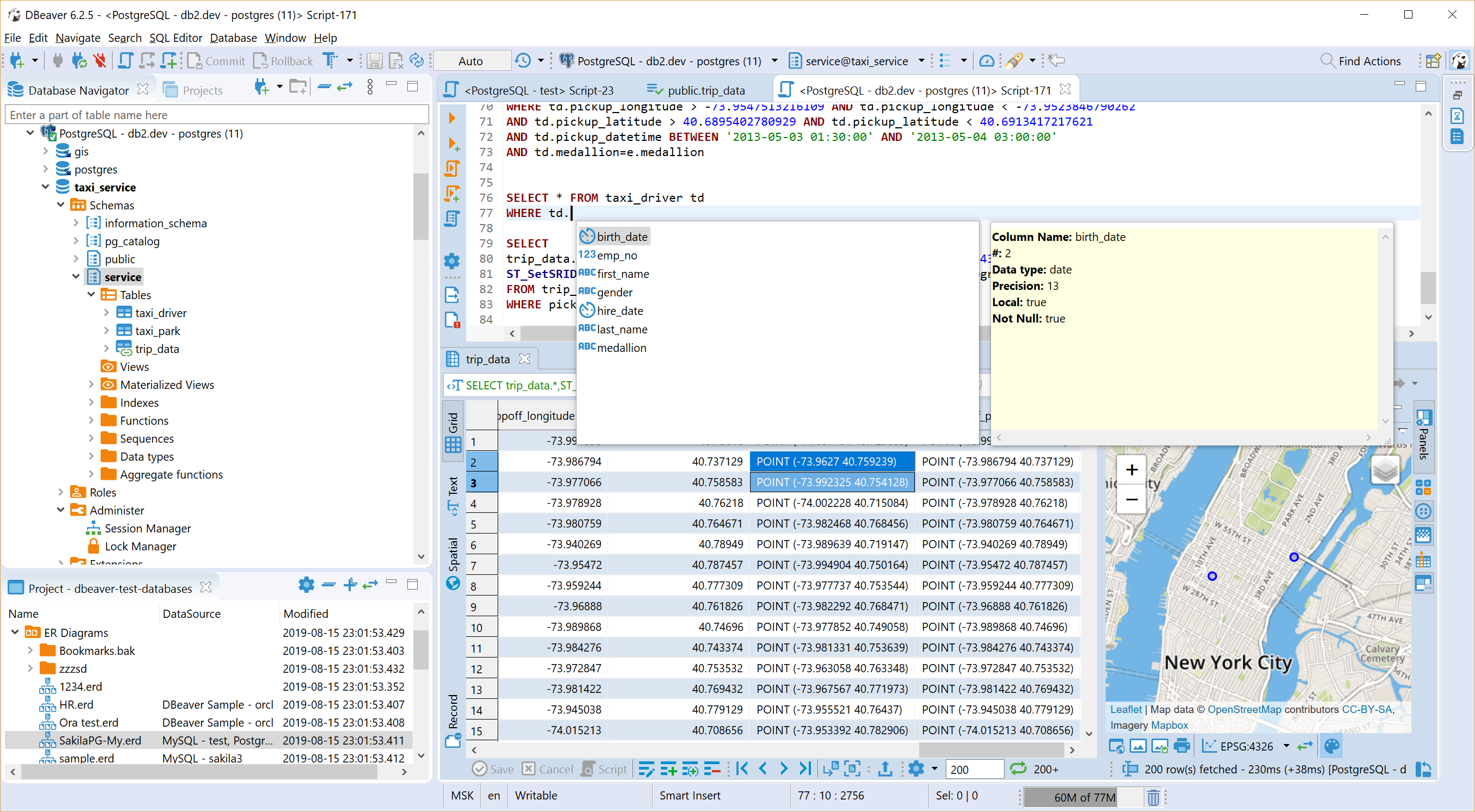1475x812 pixels.
Task: Commit the current transaction
Action: coord(215,60)
